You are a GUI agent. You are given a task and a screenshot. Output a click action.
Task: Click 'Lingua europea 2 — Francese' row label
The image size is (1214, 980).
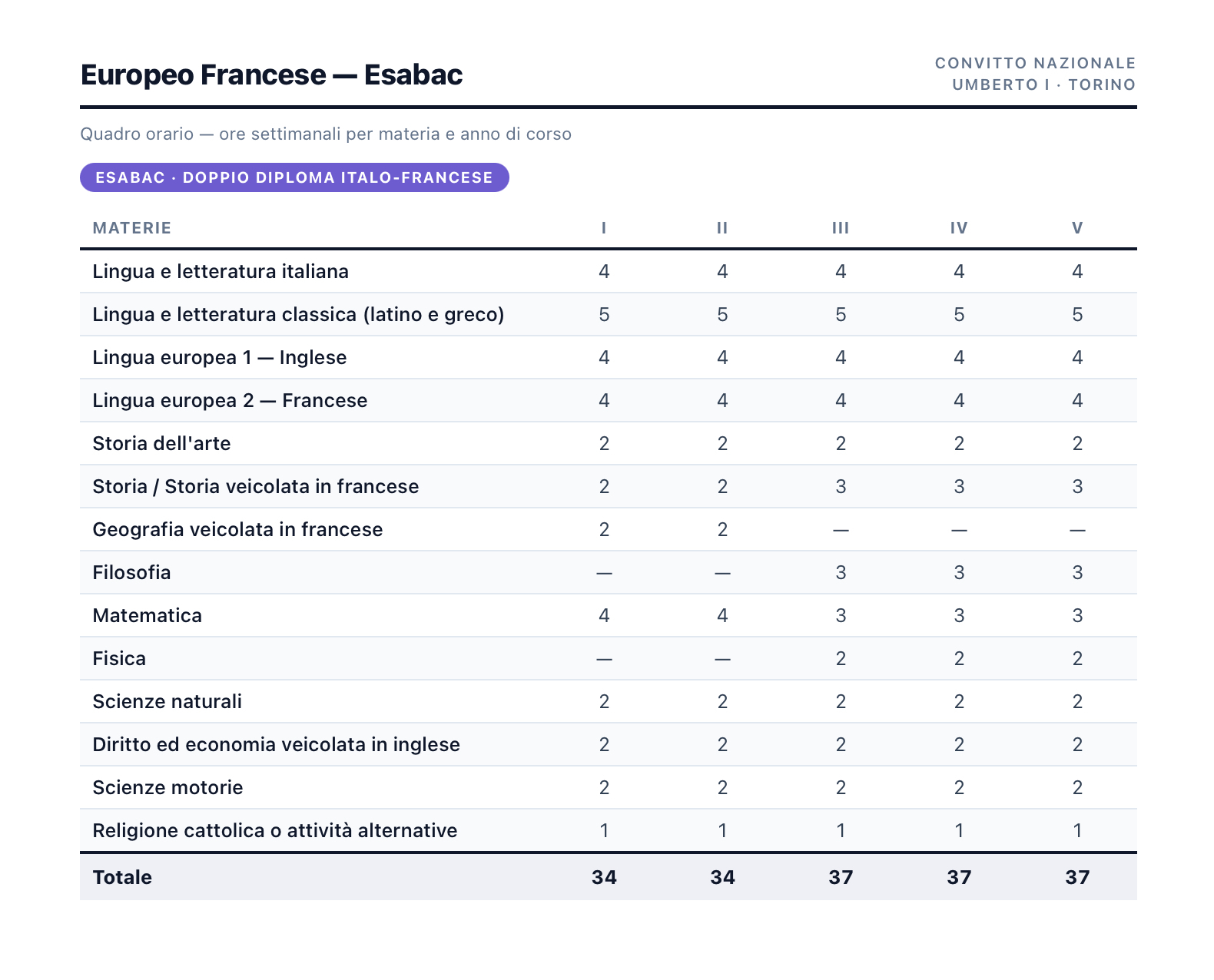[230, 400]
